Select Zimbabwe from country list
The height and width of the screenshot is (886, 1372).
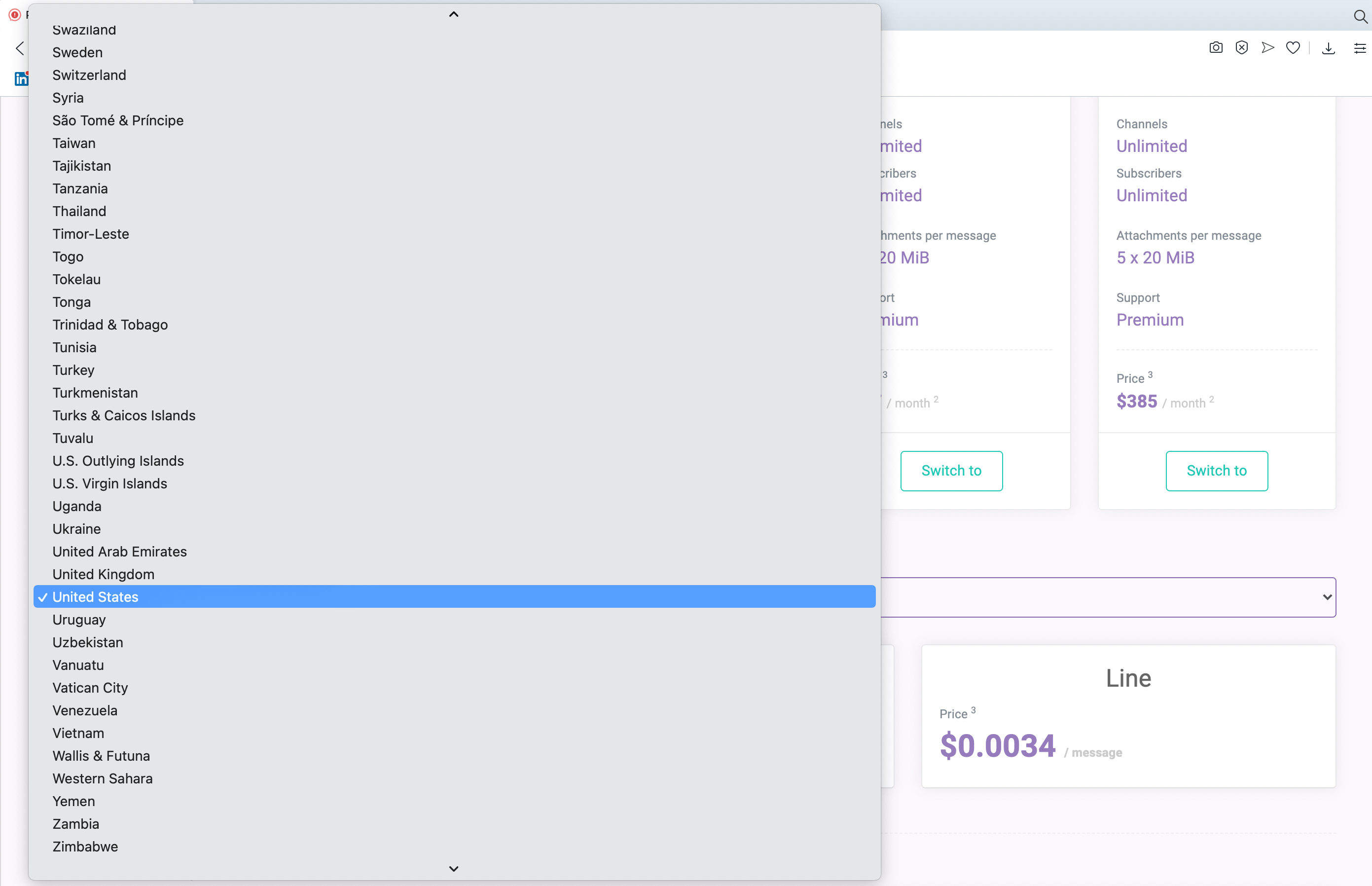85,846
